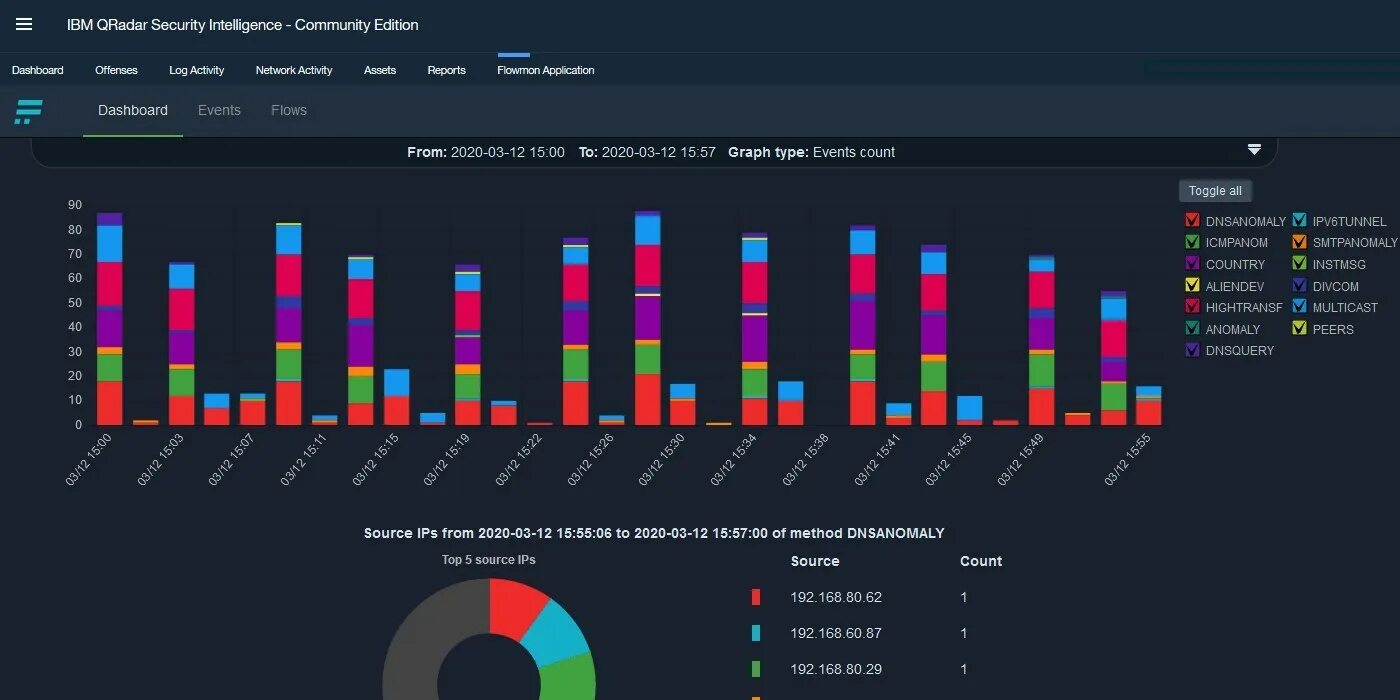Toggle the DIVCOM series checkbox
Image resolution: width=1400 pixels, height=700 pixels.
tap(1299, 286)
